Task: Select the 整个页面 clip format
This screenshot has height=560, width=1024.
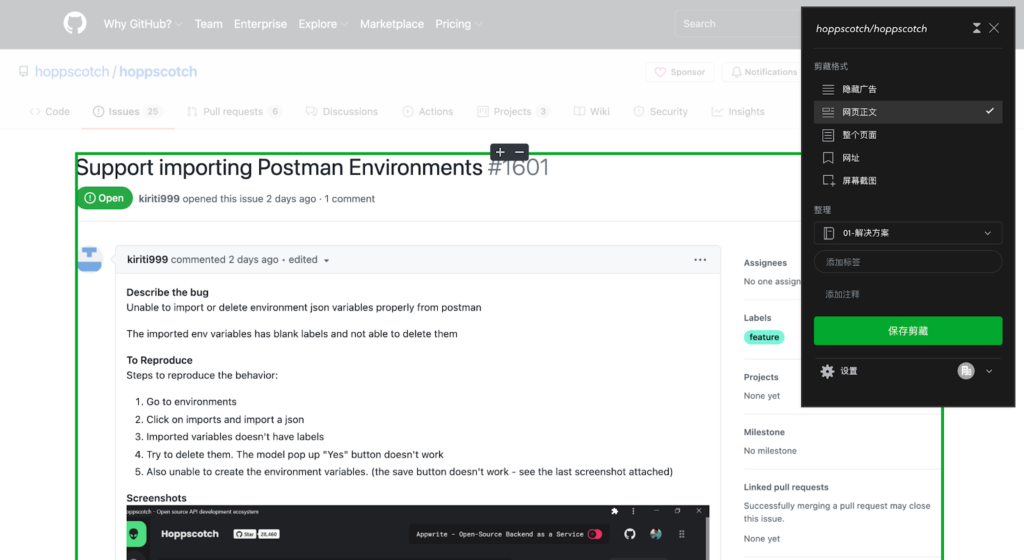Action: tap(908, 135)
